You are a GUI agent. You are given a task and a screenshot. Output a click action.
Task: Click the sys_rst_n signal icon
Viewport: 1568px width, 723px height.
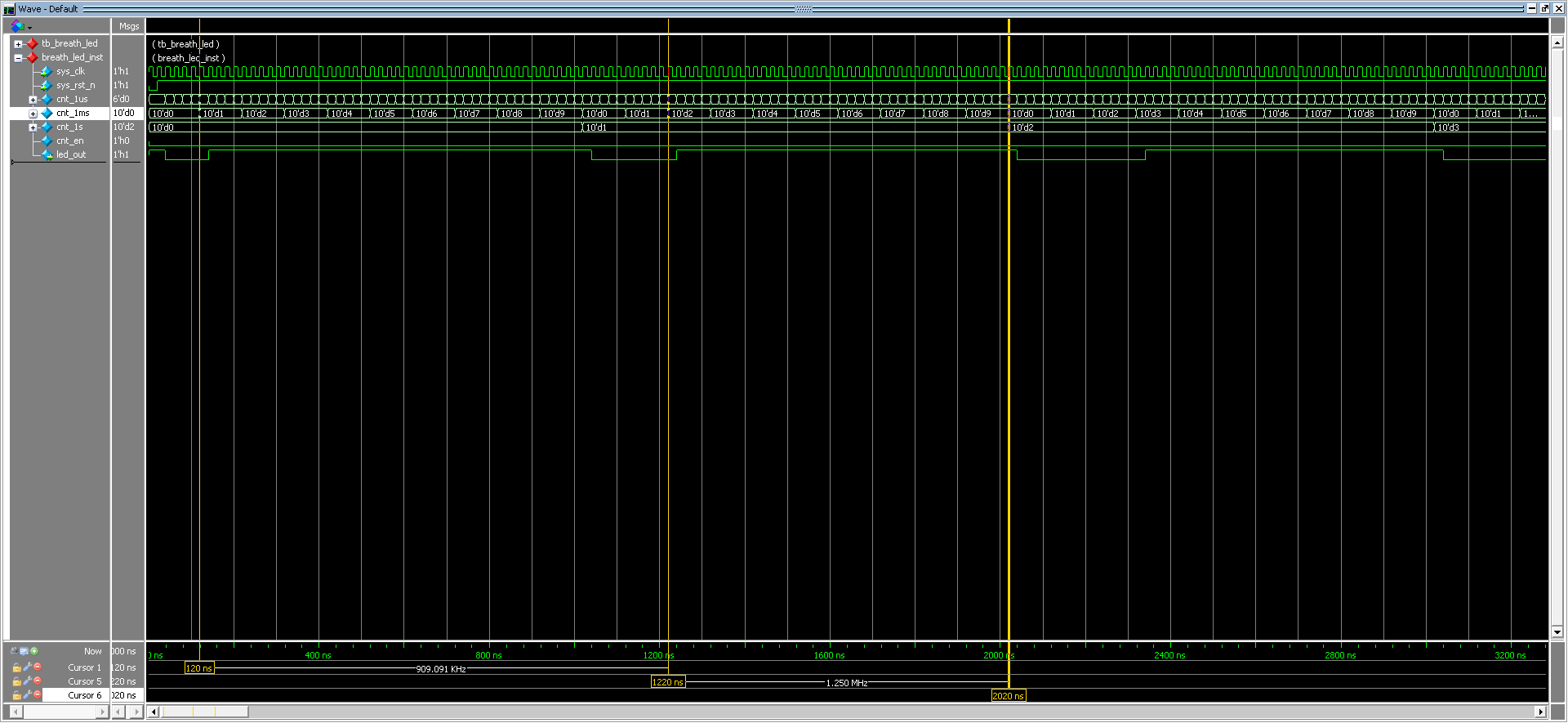(x=47, y=86)
